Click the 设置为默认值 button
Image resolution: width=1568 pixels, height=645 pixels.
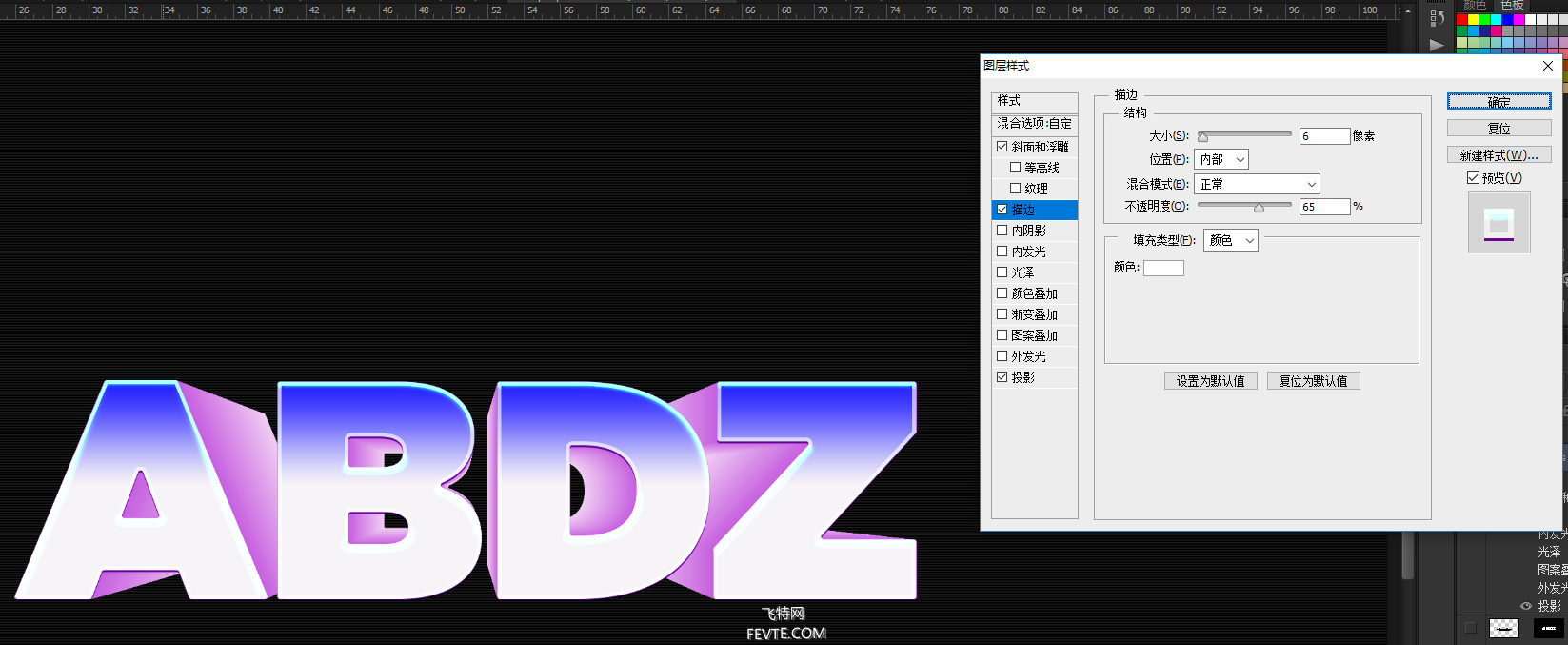pos(1211,381)
